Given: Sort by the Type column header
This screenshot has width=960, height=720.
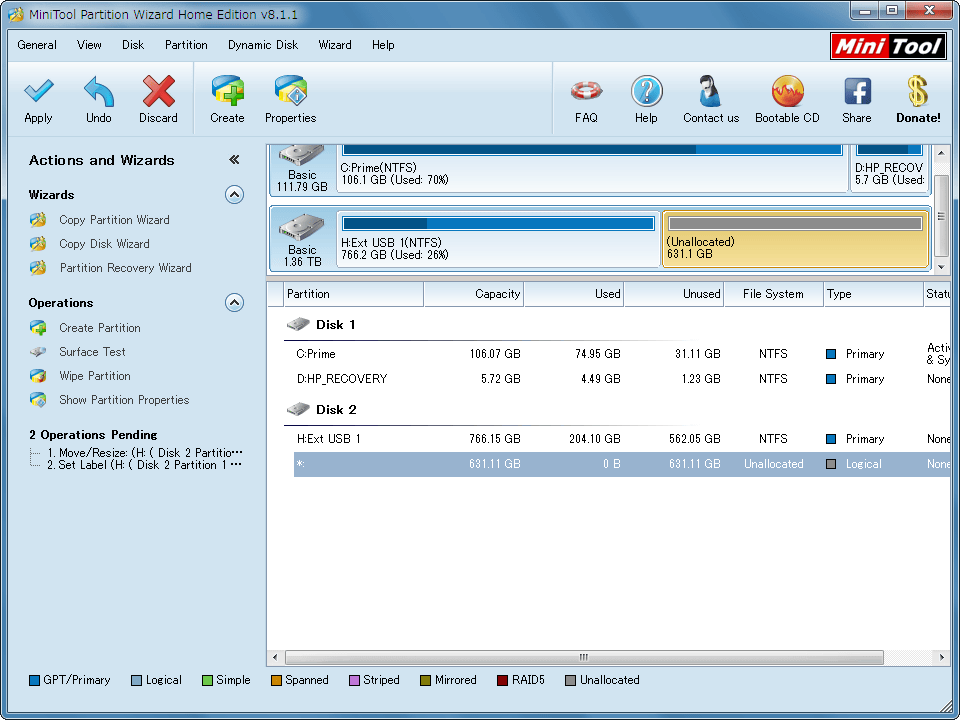Looking at the screenshot, I should click(x=873, y=294).
